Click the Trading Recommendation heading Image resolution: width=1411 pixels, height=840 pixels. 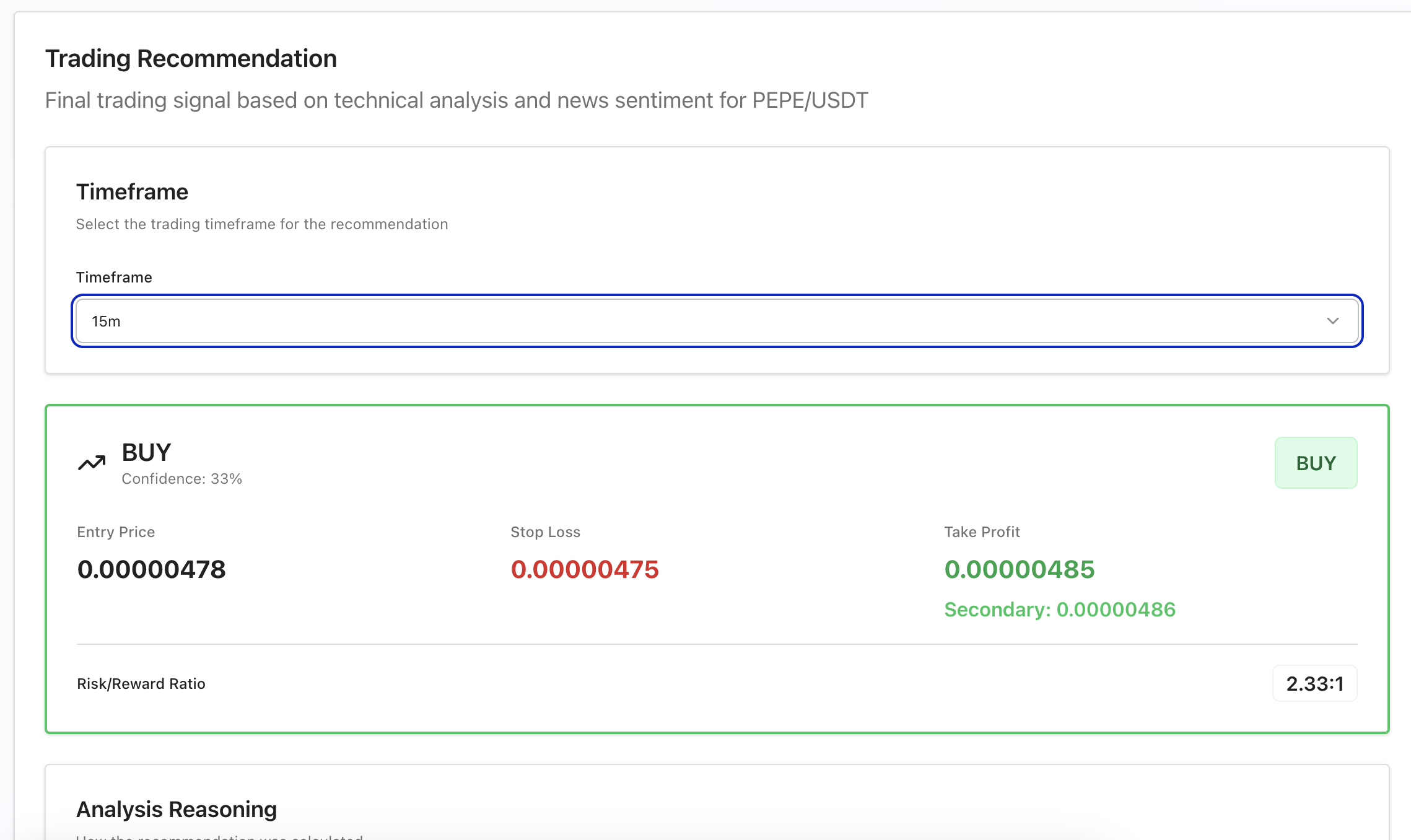click(x=191, y=59)
